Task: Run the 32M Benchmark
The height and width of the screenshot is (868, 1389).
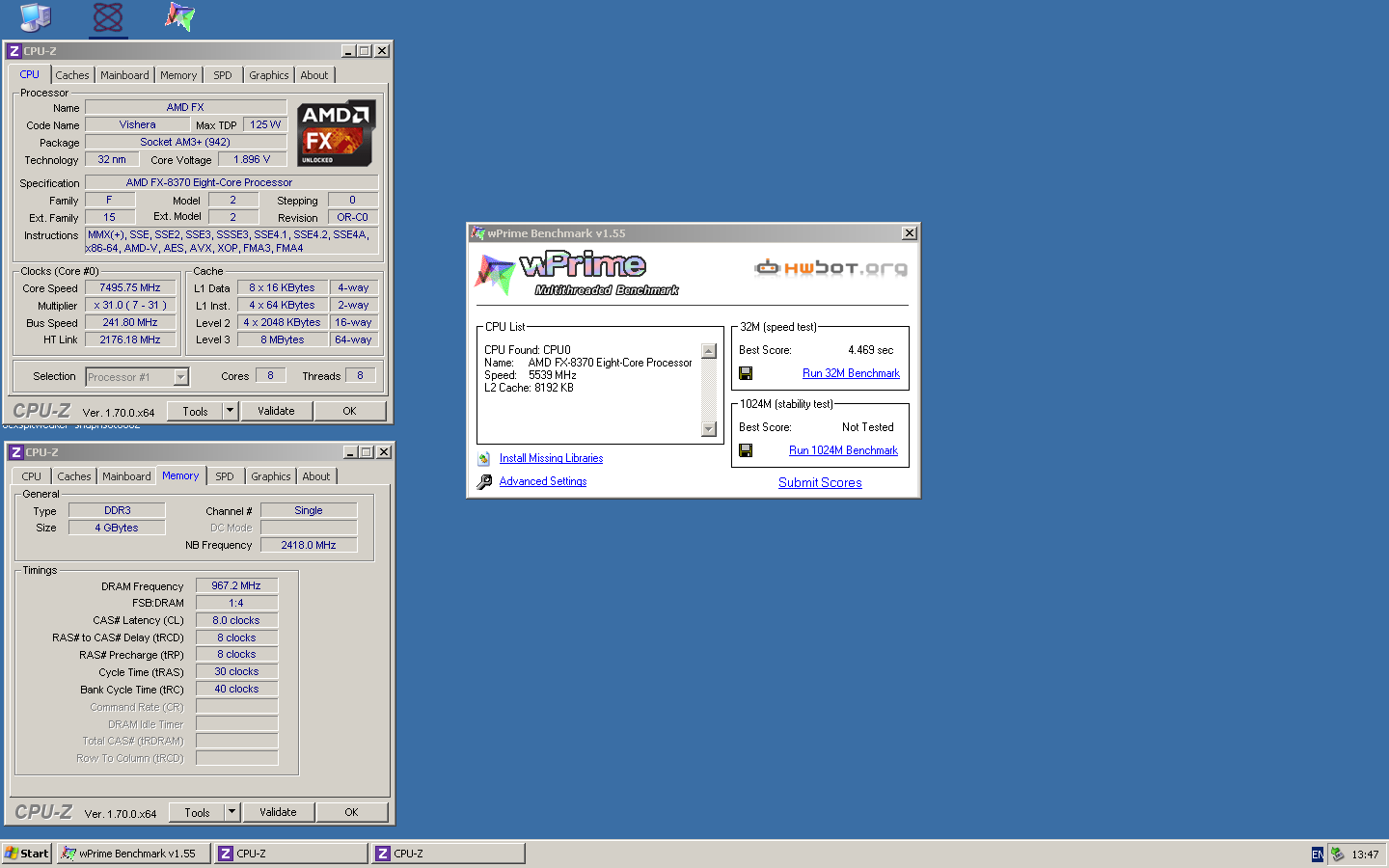Action: pos(851,373)
